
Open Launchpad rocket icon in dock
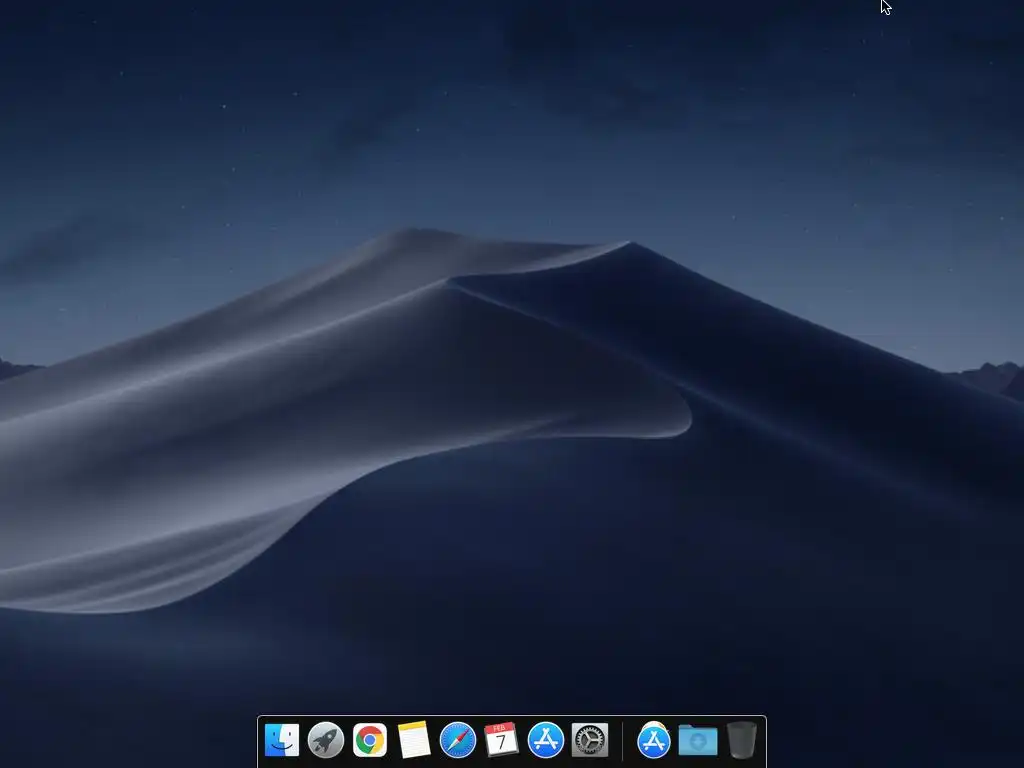pos(326,740)
